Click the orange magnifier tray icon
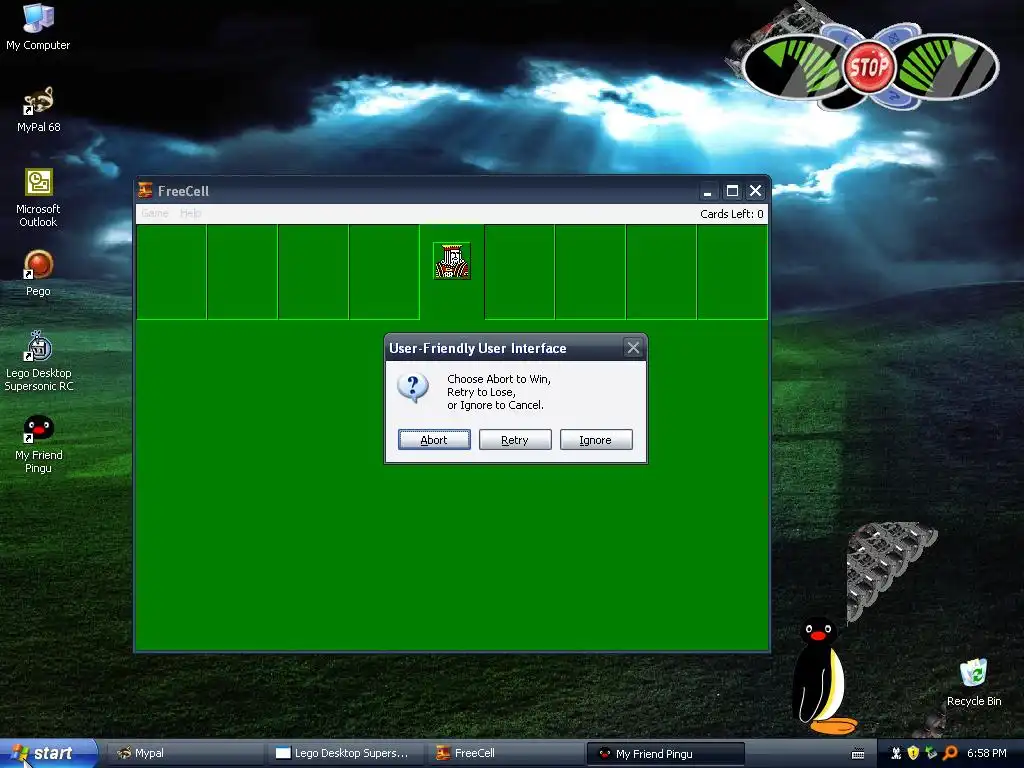The height and width of the screenshot is (768, 1024). (950, 753)
